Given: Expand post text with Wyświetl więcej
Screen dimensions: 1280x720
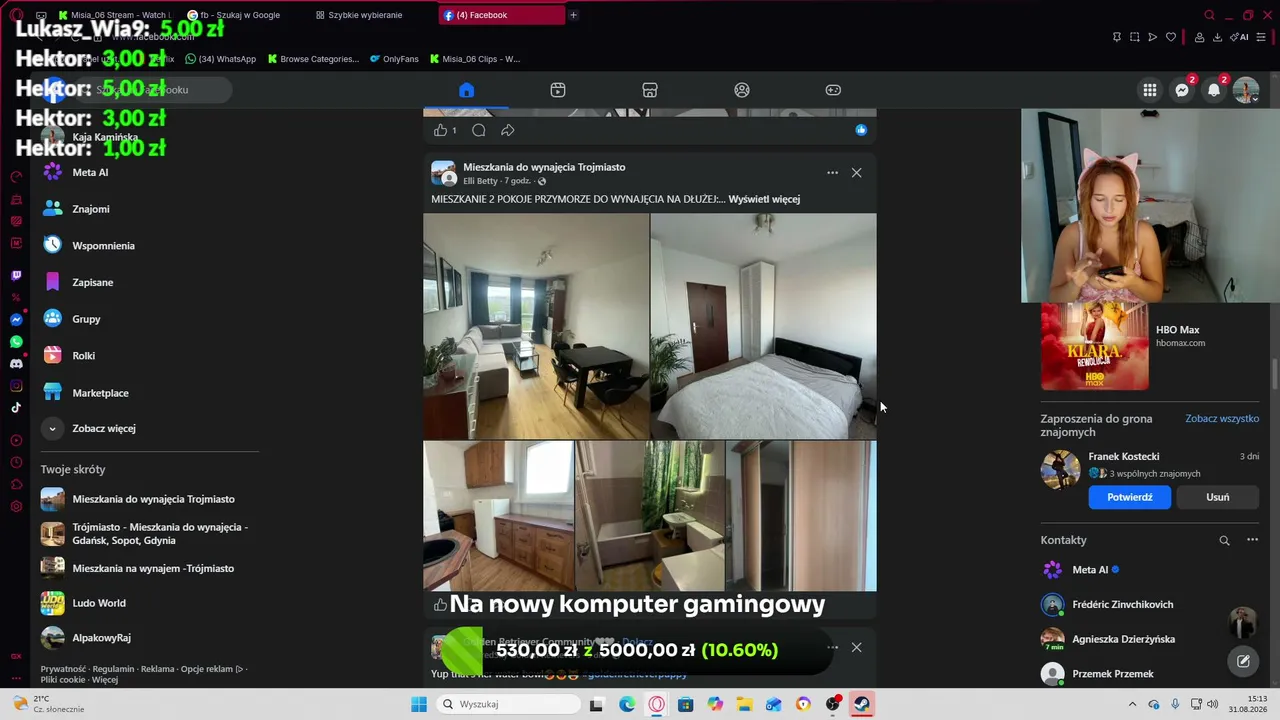Looking at the screenshot, I should 764,199.
